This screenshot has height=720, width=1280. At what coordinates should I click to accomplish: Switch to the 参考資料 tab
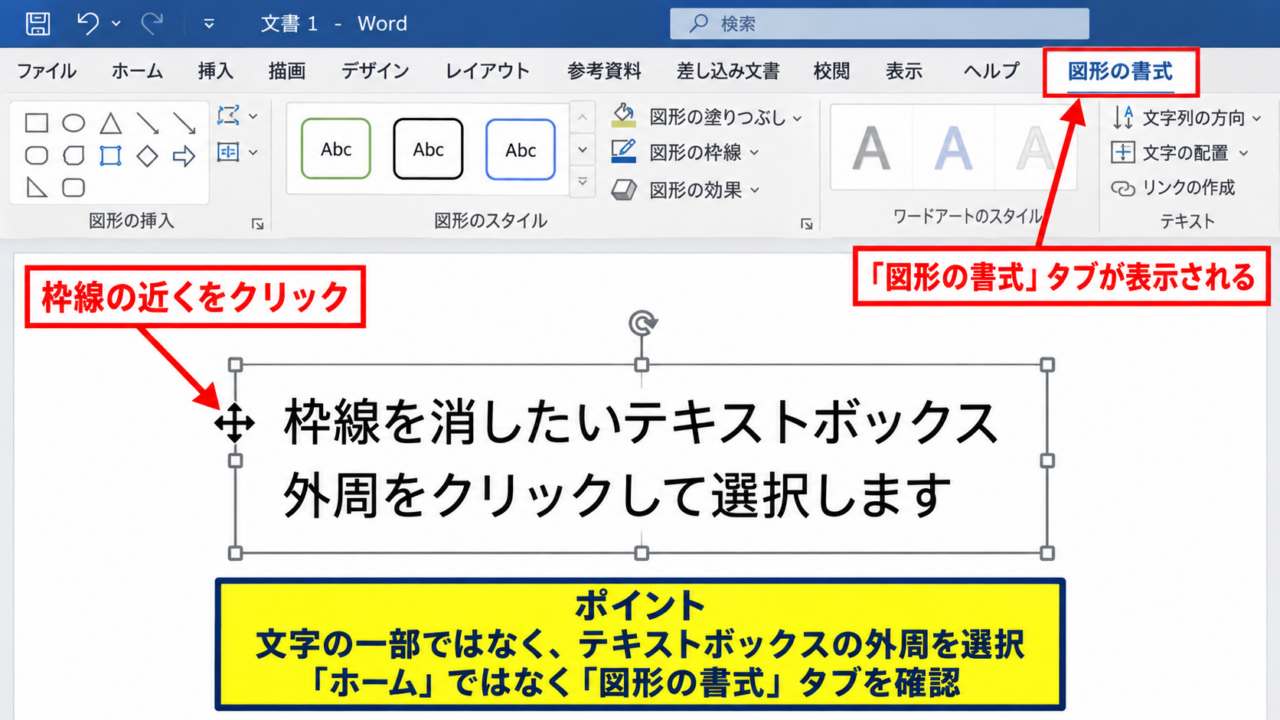[604, 71]
